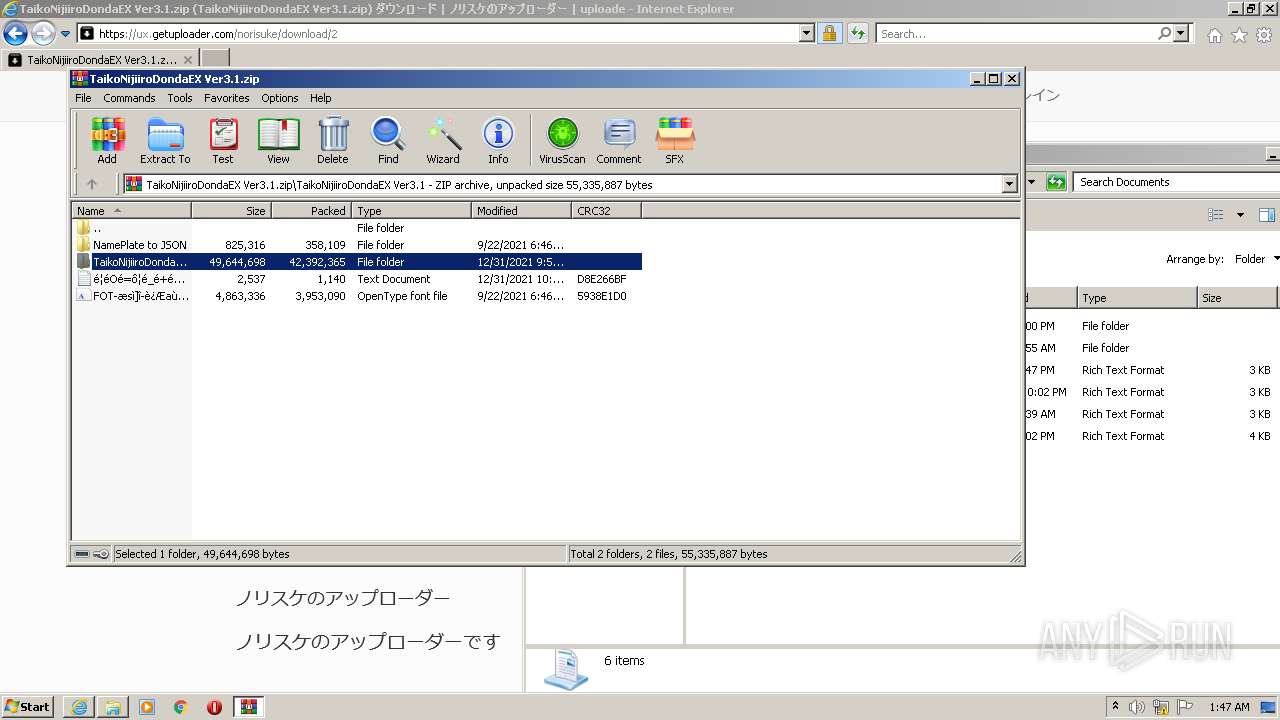
Task: Click the taskbar clock 1:47 AM
Action: [x=1229, y=707]
